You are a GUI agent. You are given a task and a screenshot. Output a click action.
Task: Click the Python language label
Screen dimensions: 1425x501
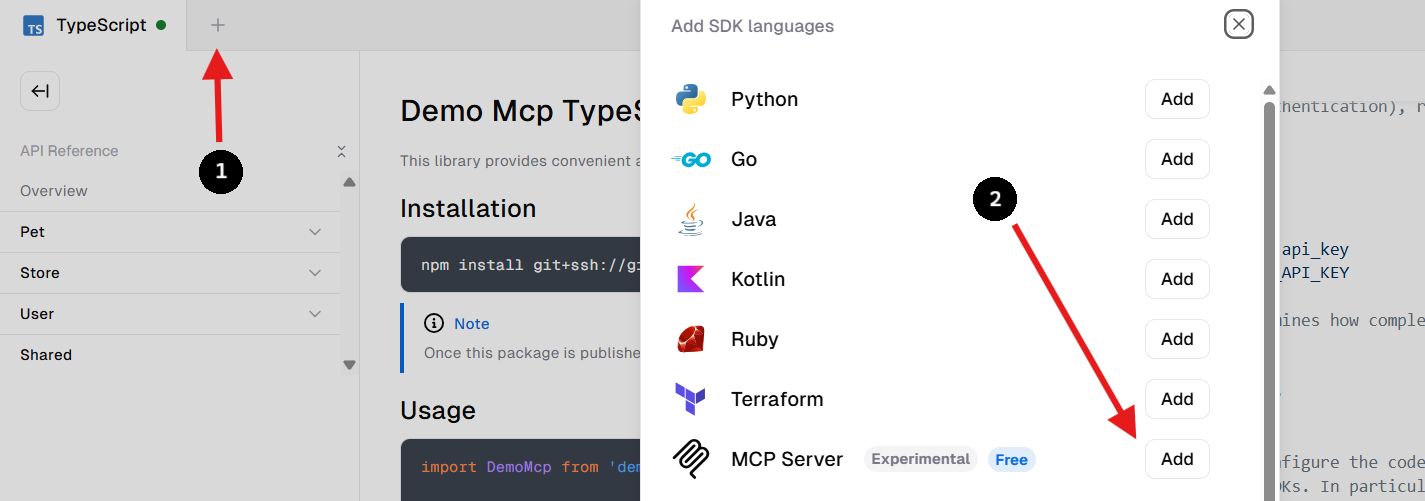[764, 99]
